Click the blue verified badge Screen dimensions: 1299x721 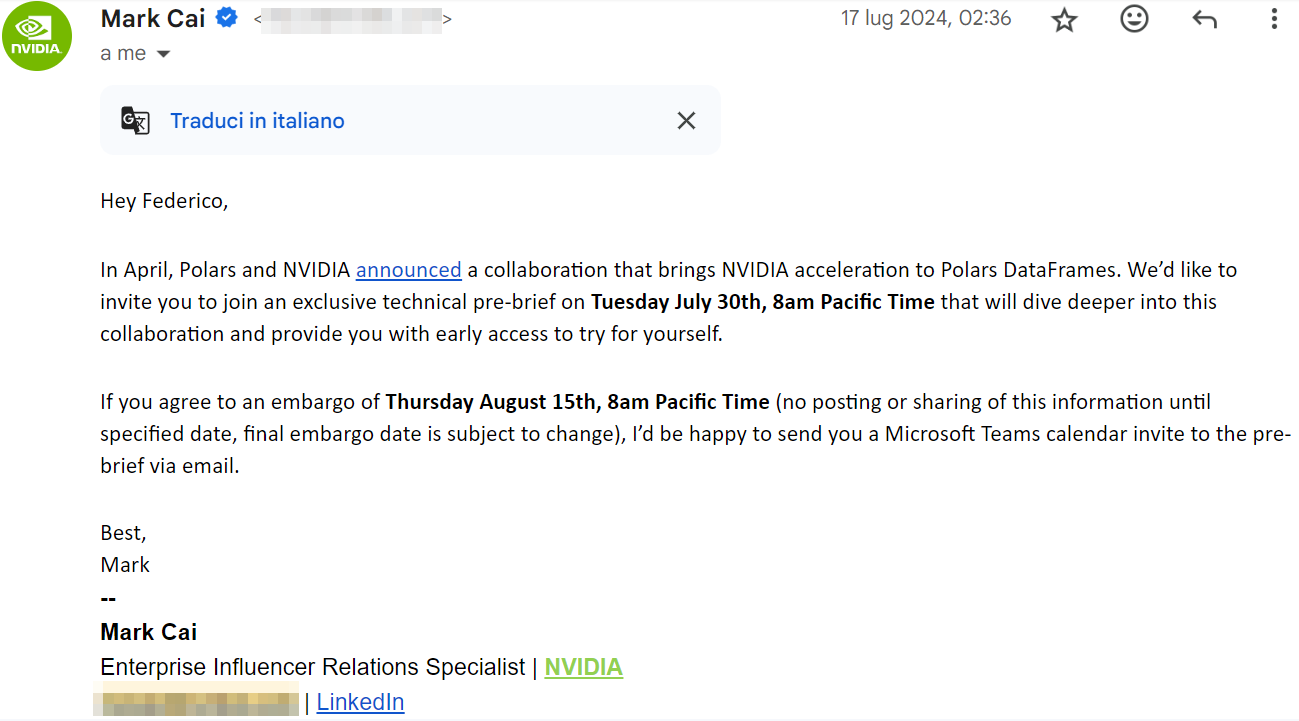pyautogui.click(x=227, y=18)
